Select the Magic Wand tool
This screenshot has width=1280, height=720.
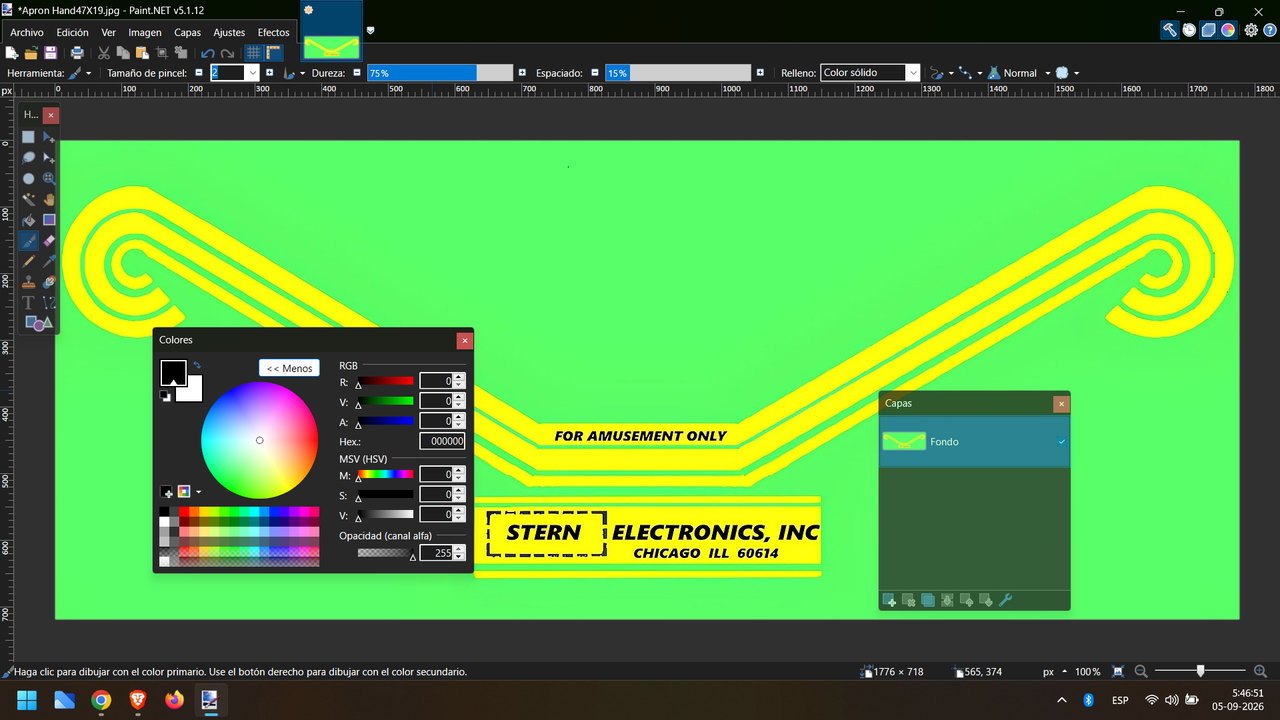coord(29,199)
